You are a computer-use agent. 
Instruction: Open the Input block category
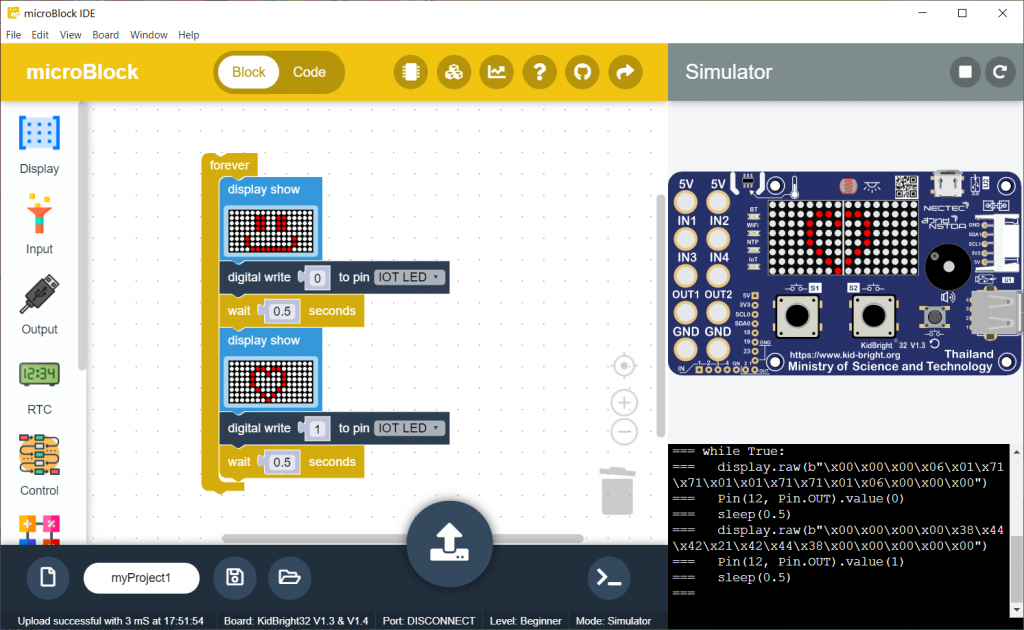coord(39,225)
